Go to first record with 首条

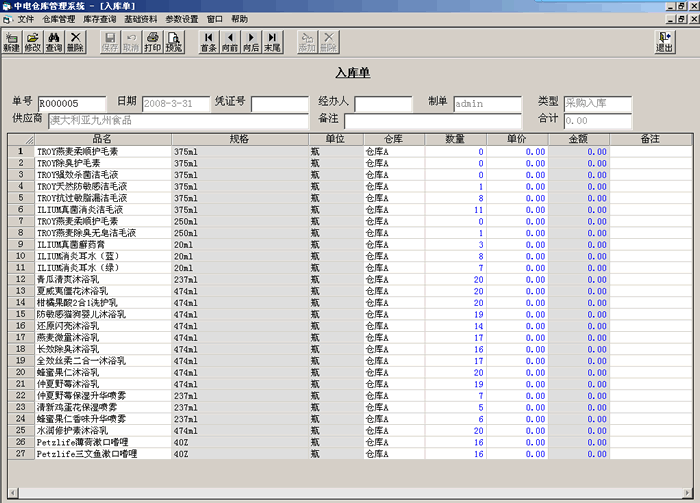(x=208, y=42)
